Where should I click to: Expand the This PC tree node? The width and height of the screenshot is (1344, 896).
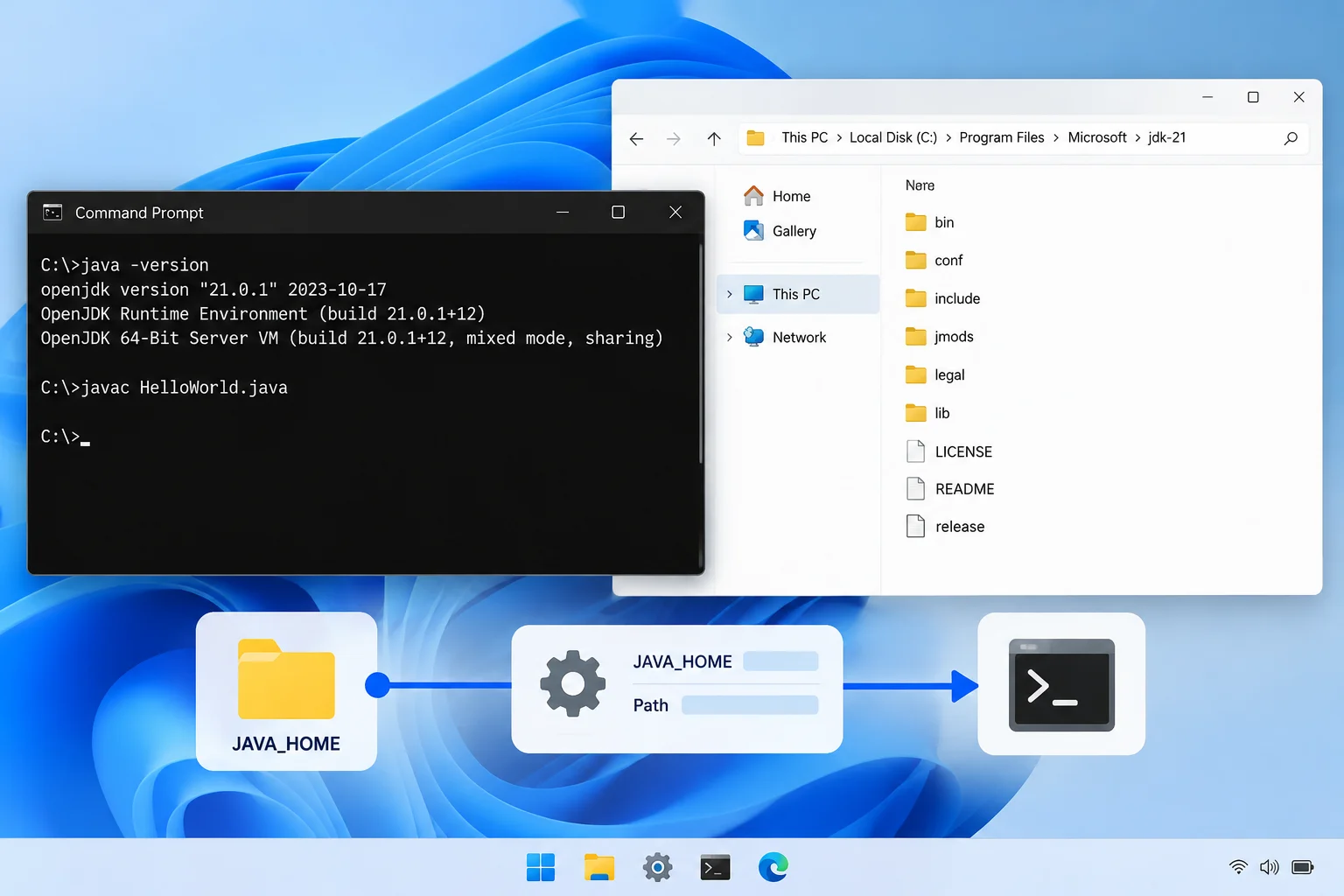pos(730,294)
